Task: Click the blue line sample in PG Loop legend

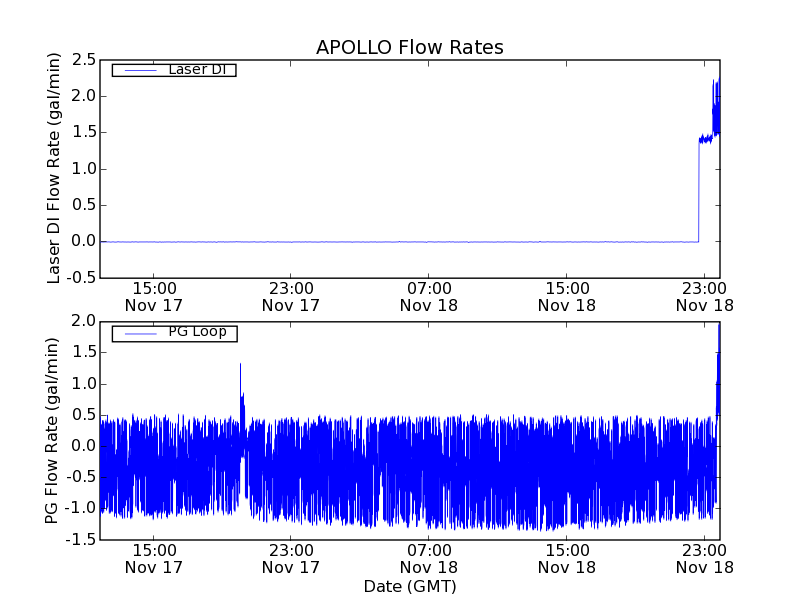Action: [138, 333]
